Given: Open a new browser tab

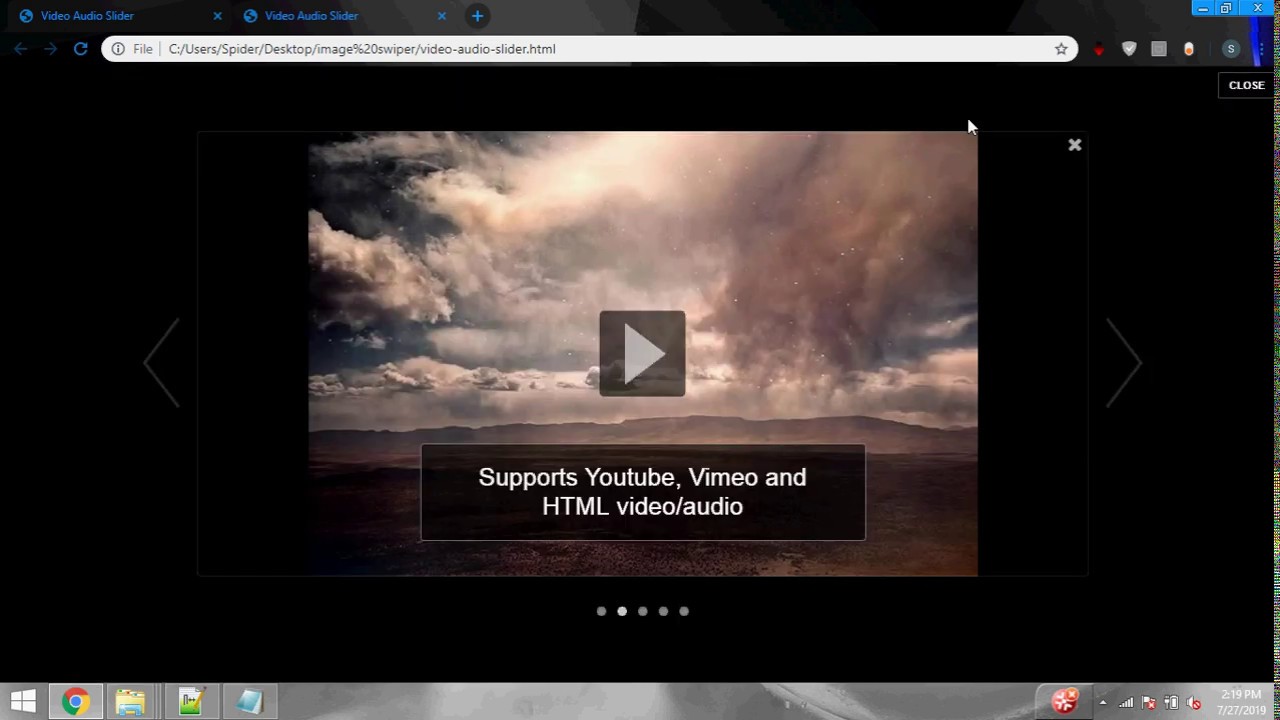Looking at the screenshot, I should point(477,16).
